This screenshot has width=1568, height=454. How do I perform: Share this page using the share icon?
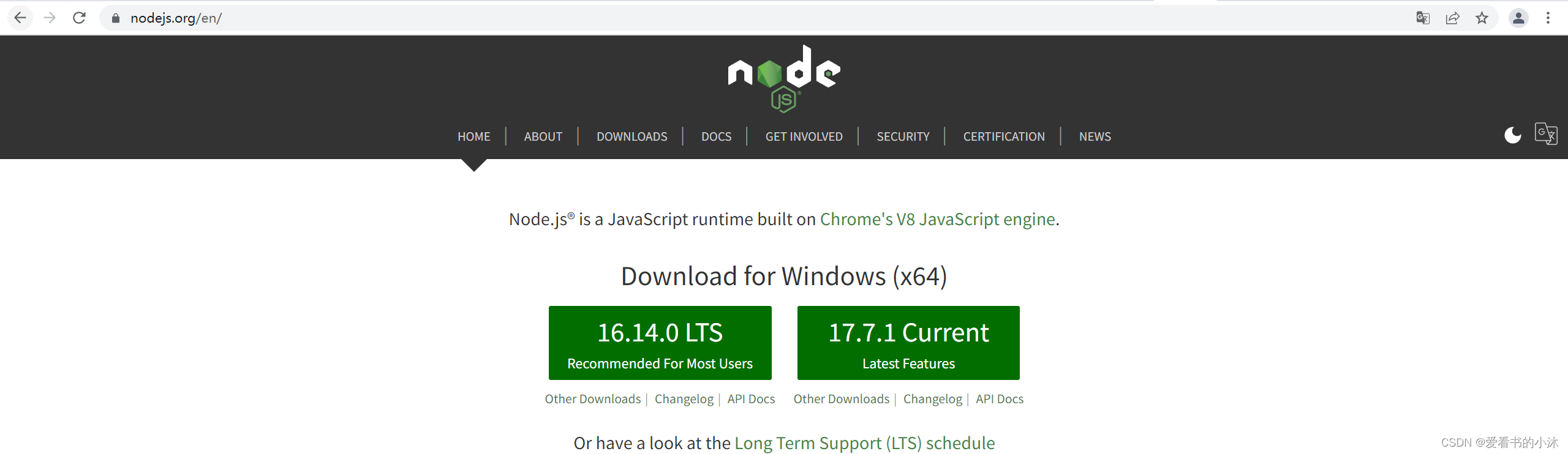[1452, 18]
